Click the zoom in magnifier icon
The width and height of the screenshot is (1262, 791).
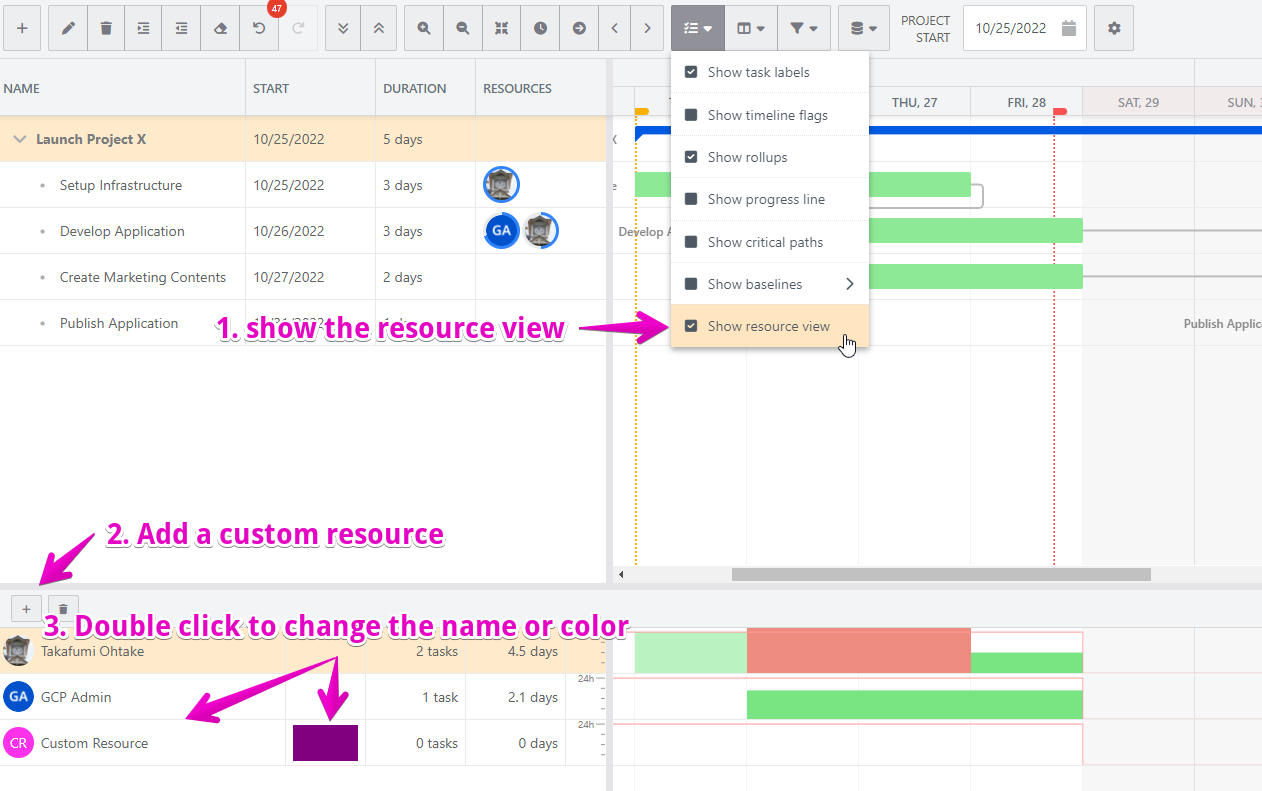[x=424, y=28]
